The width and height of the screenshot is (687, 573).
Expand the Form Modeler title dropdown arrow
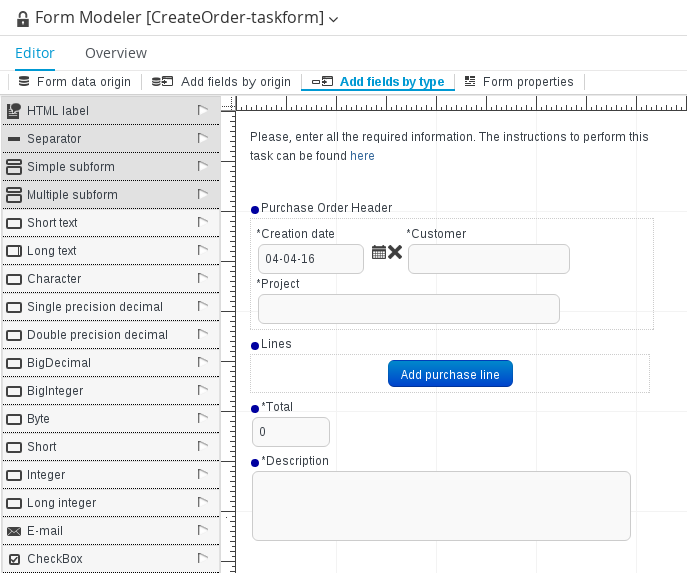point(334,19)
